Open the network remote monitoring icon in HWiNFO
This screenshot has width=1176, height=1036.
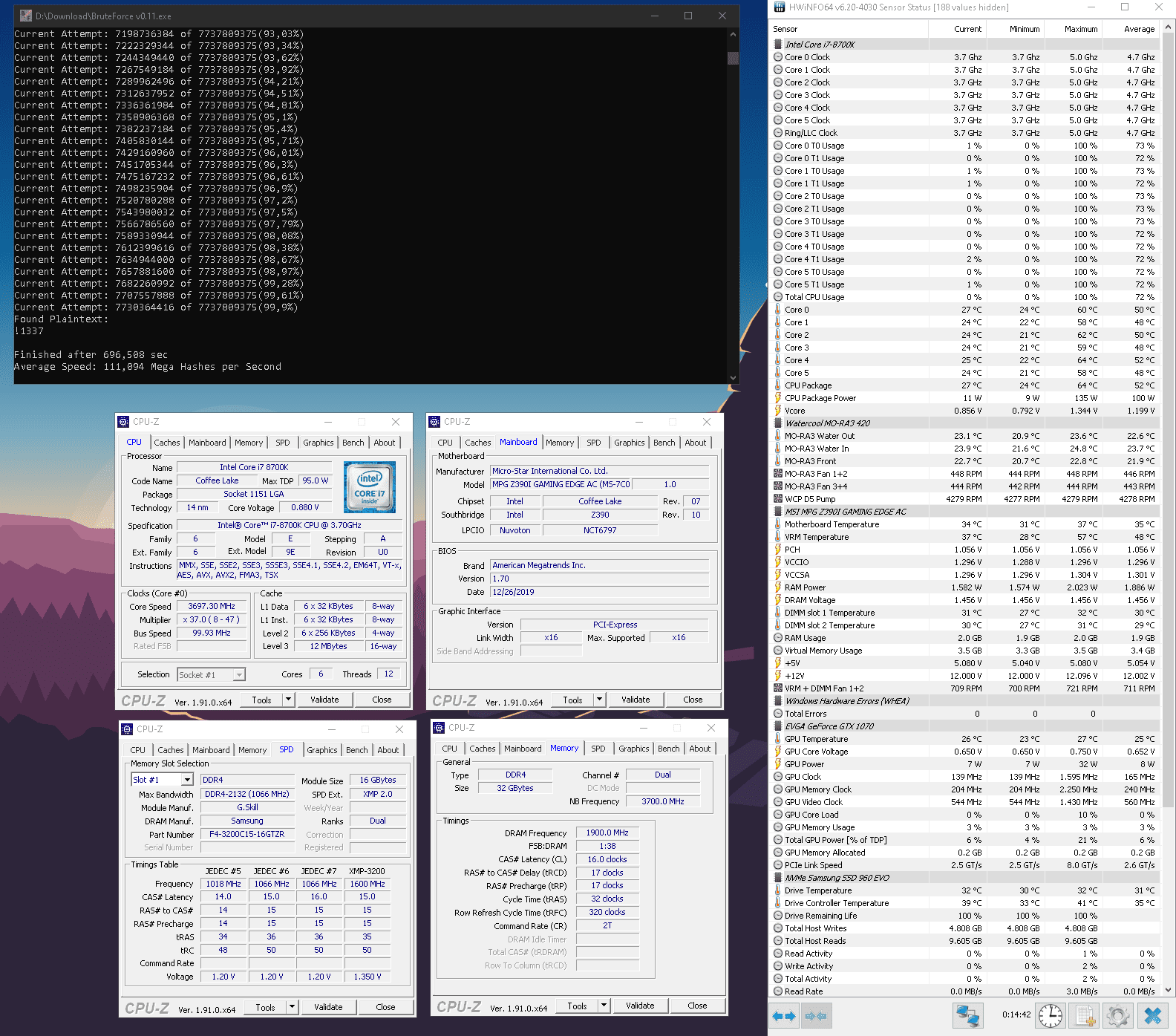point(967,1015)
